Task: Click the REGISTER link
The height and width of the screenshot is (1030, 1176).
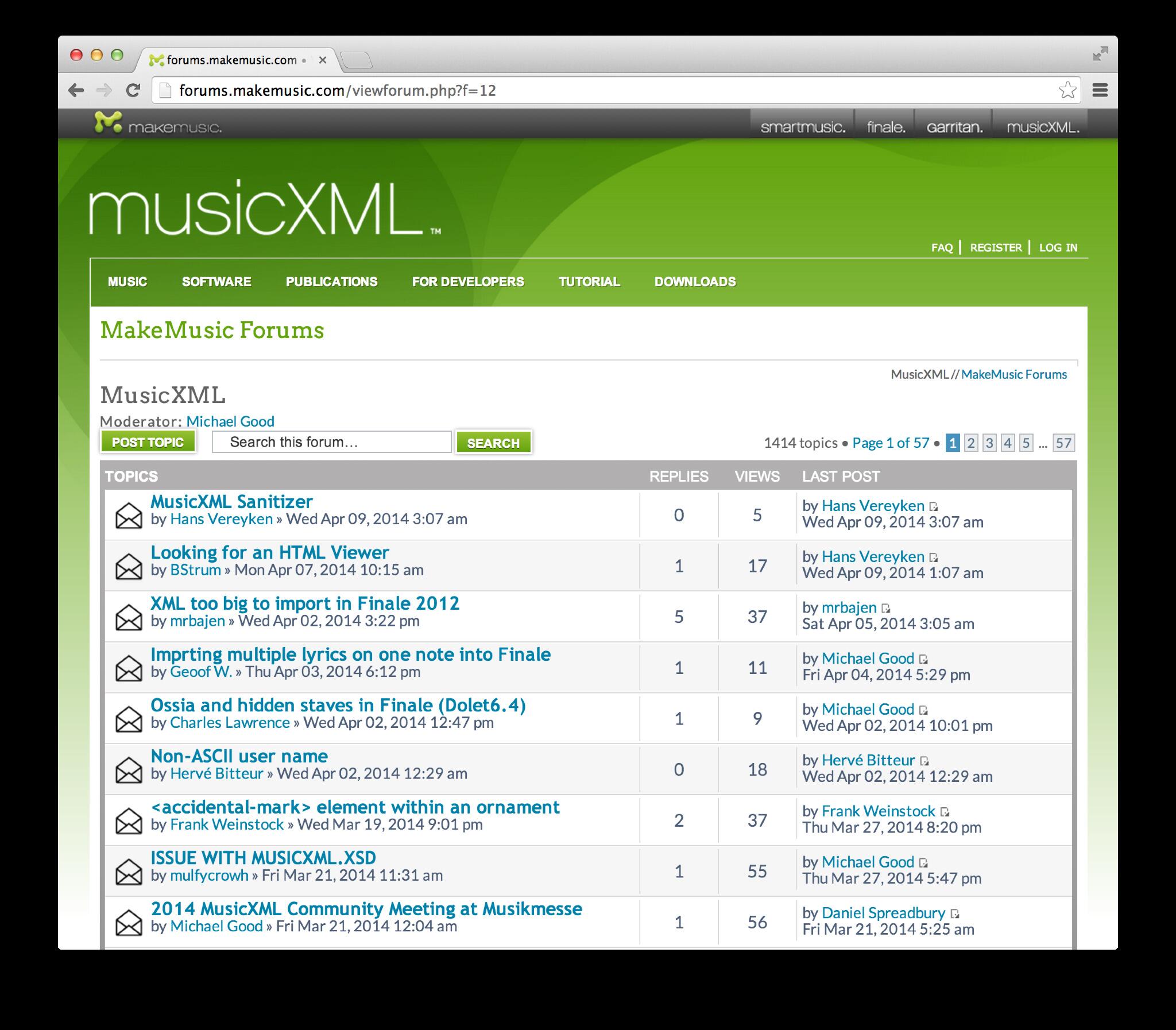Action: pos(996,247)
